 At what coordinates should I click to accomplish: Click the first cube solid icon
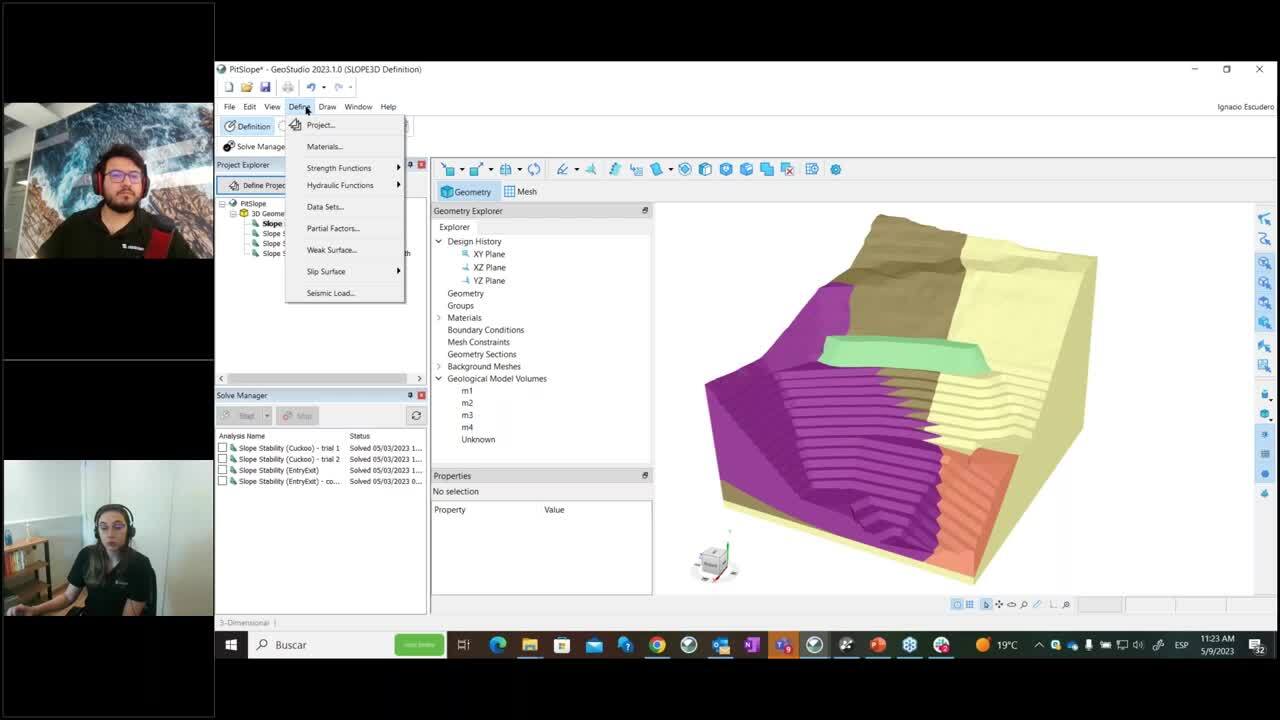tap(706, 169)
